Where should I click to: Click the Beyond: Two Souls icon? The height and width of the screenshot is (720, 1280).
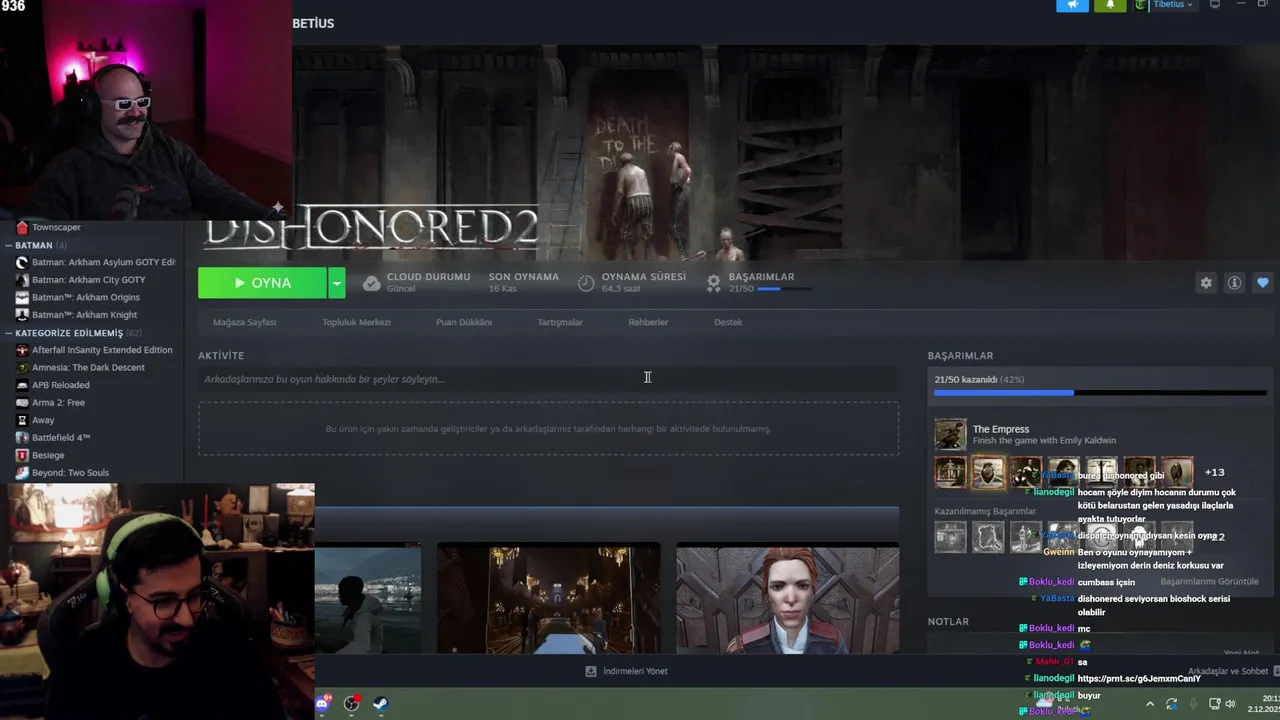(22, 472)
